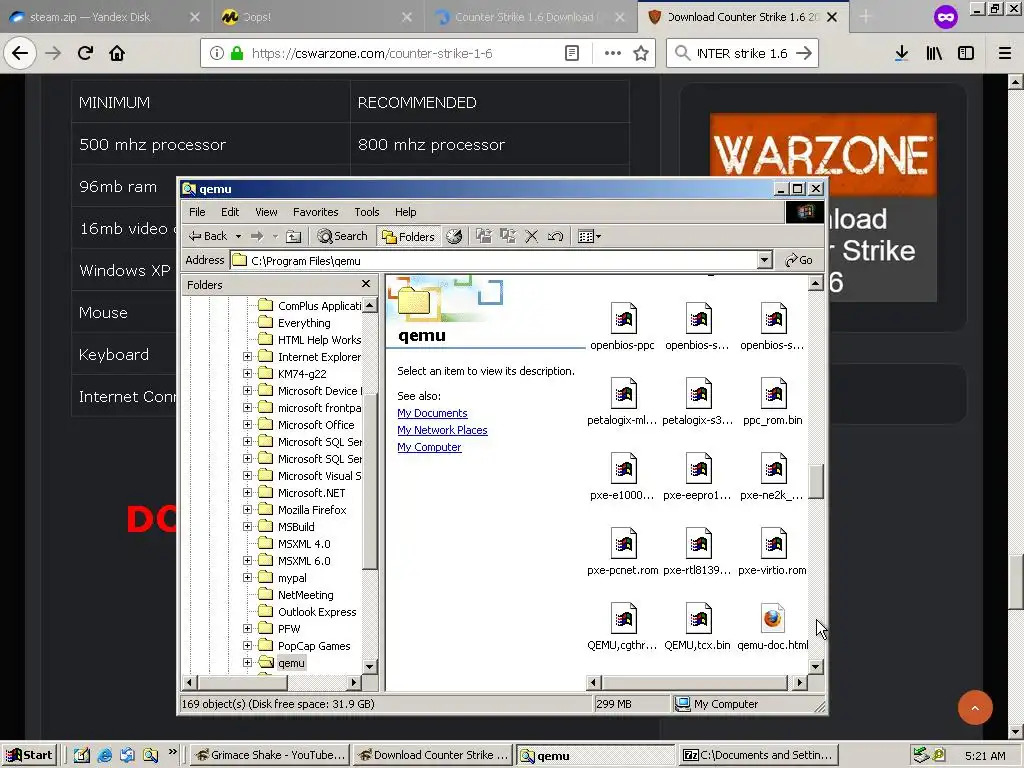Click the Go button beside the address
The height and width of the screenshot is (768, 1024).
pyautogui.click(x=799, y=260)
